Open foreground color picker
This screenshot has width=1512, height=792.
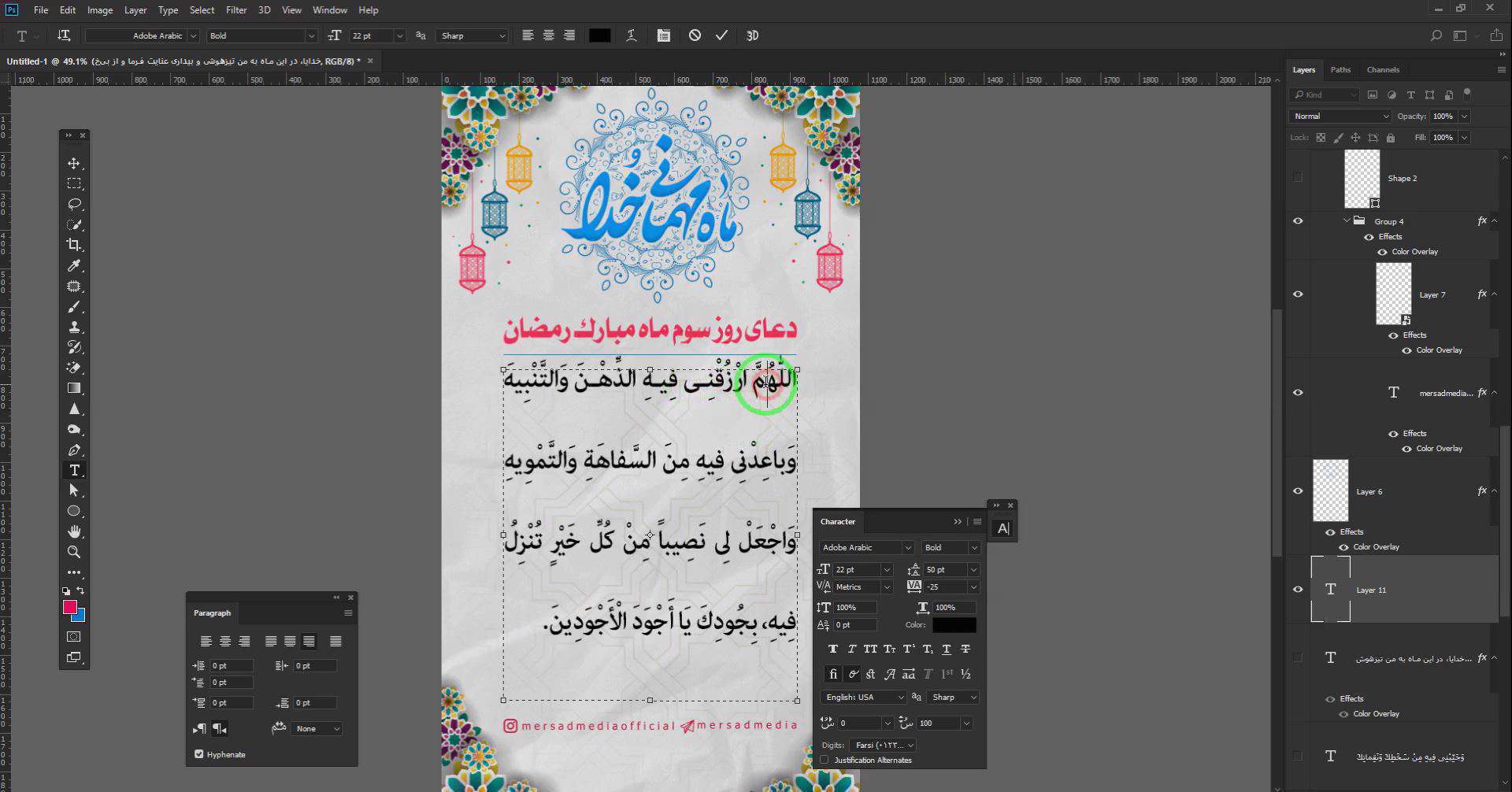[69, 607]
